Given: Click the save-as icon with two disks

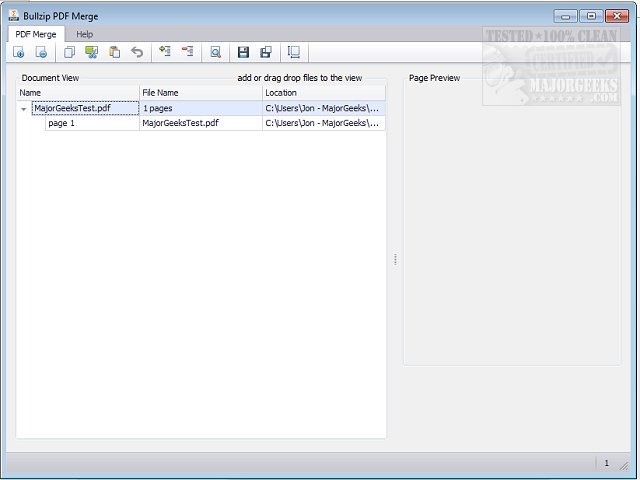Looking at the screenshot, I should tap(266, 52).
